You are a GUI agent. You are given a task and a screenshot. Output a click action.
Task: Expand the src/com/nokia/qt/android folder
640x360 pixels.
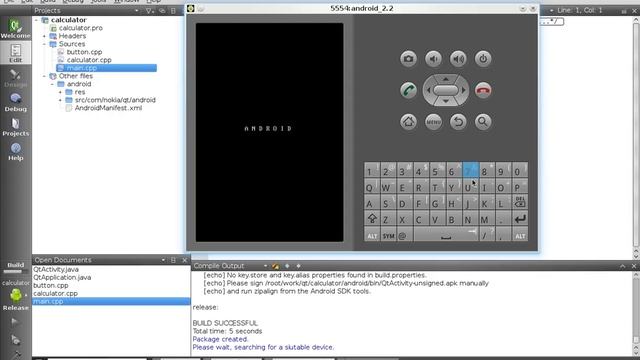(x=60, y=100)
